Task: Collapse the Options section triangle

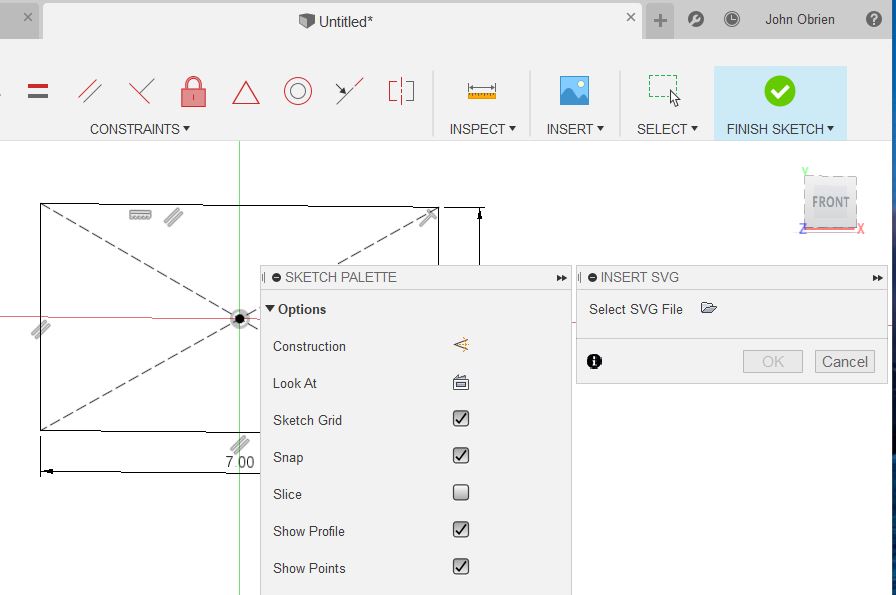Action: click(270, 309)
